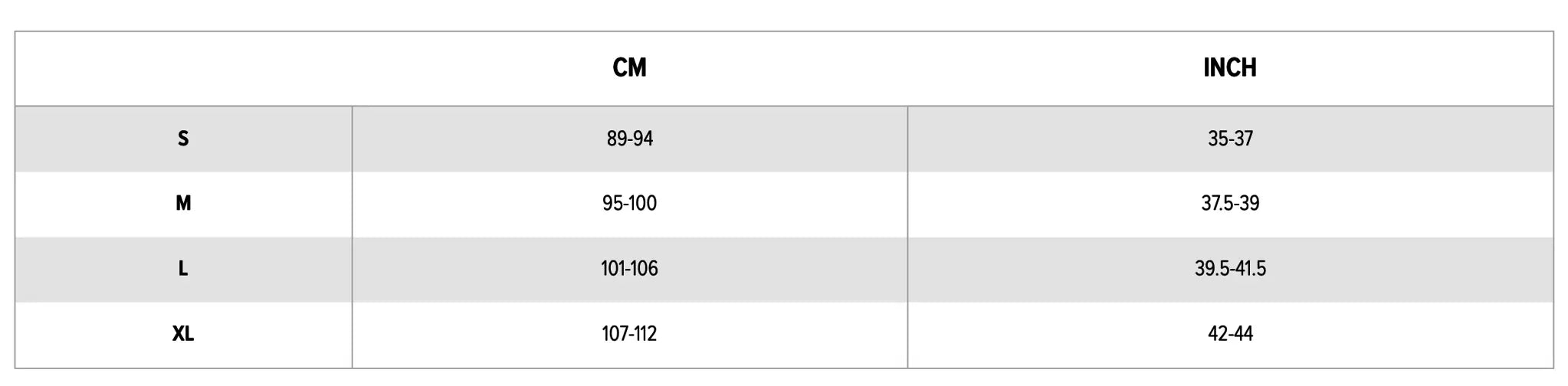Click the 42-44 cell
This screenshot has height=386, width=1568.
1230,334
